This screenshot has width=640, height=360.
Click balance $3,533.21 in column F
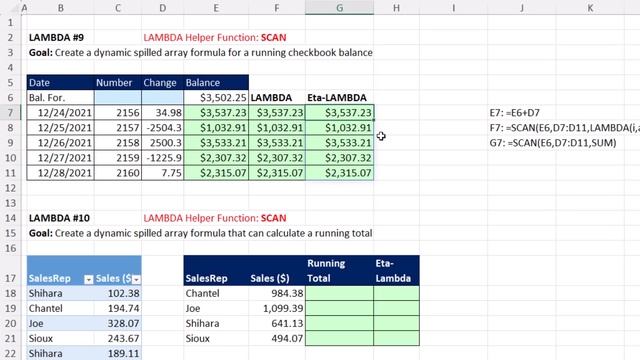(x=277, y=143)
